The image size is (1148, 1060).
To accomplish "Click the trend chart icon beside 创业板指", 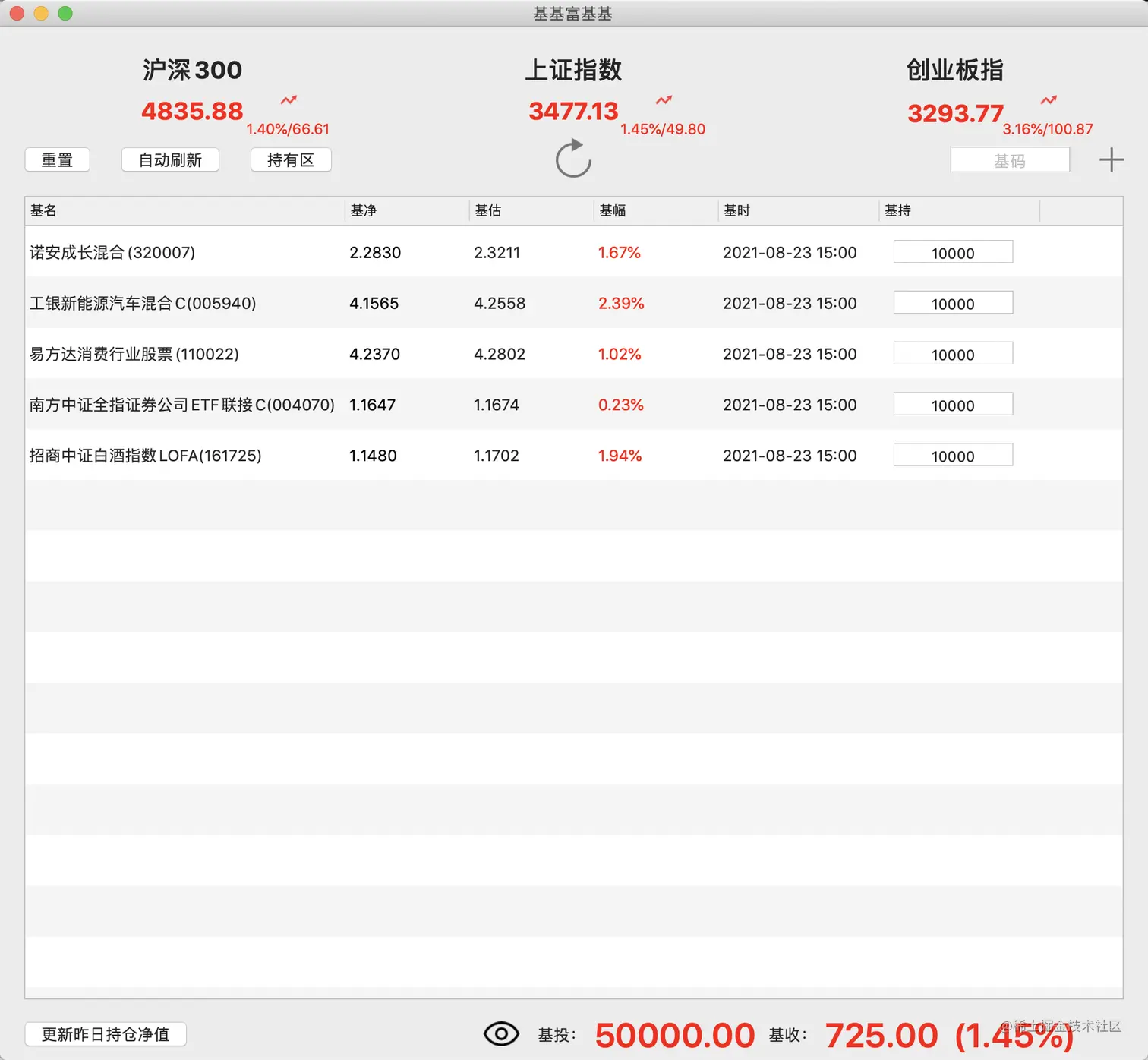I will [x=1049, y=99].
